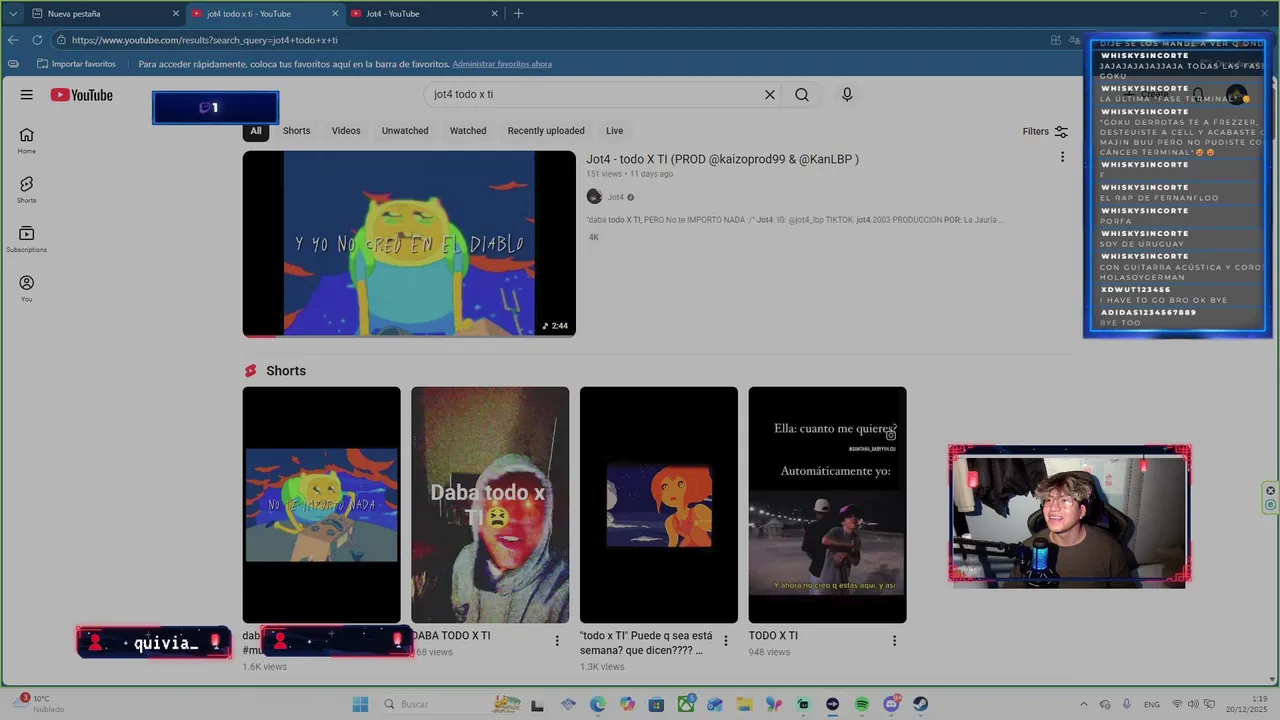This screenshot has width=1280, height=720.
Task: Click the 4K badge under the video
Action: click(x=594, y=237)
